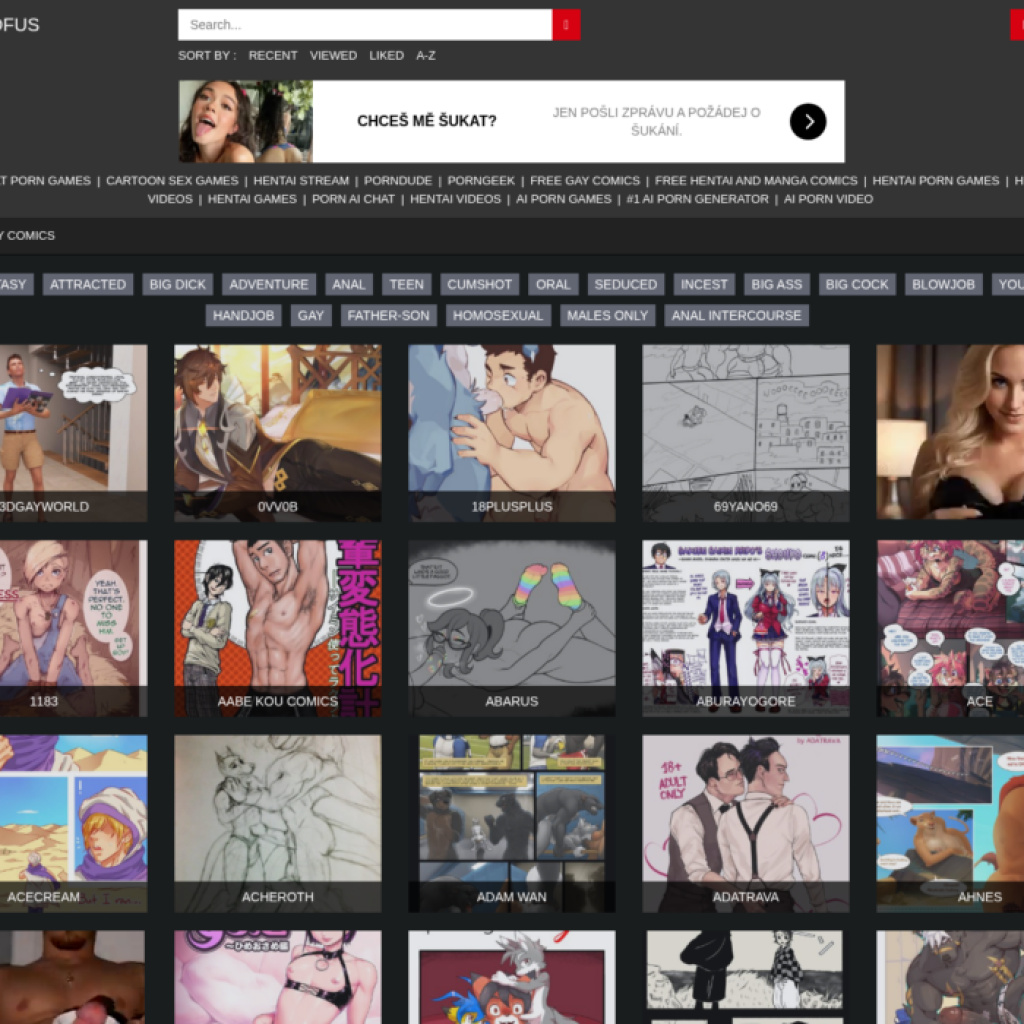
Task: Sort the listing by Liked
Action: (386, 56)
